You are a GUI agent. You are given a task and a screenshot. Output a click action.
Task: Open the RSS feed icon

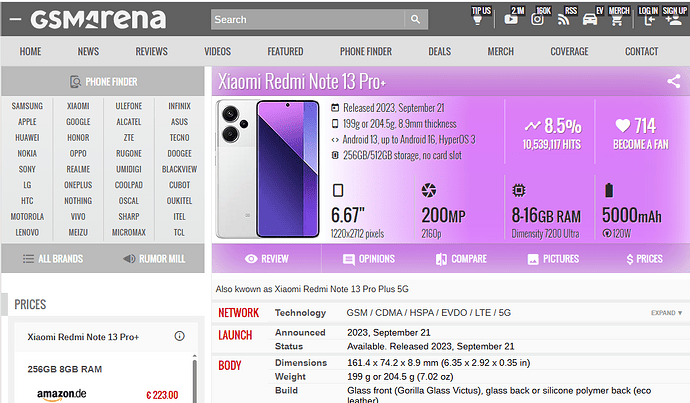pyautogui.click(x=563, y=20)
